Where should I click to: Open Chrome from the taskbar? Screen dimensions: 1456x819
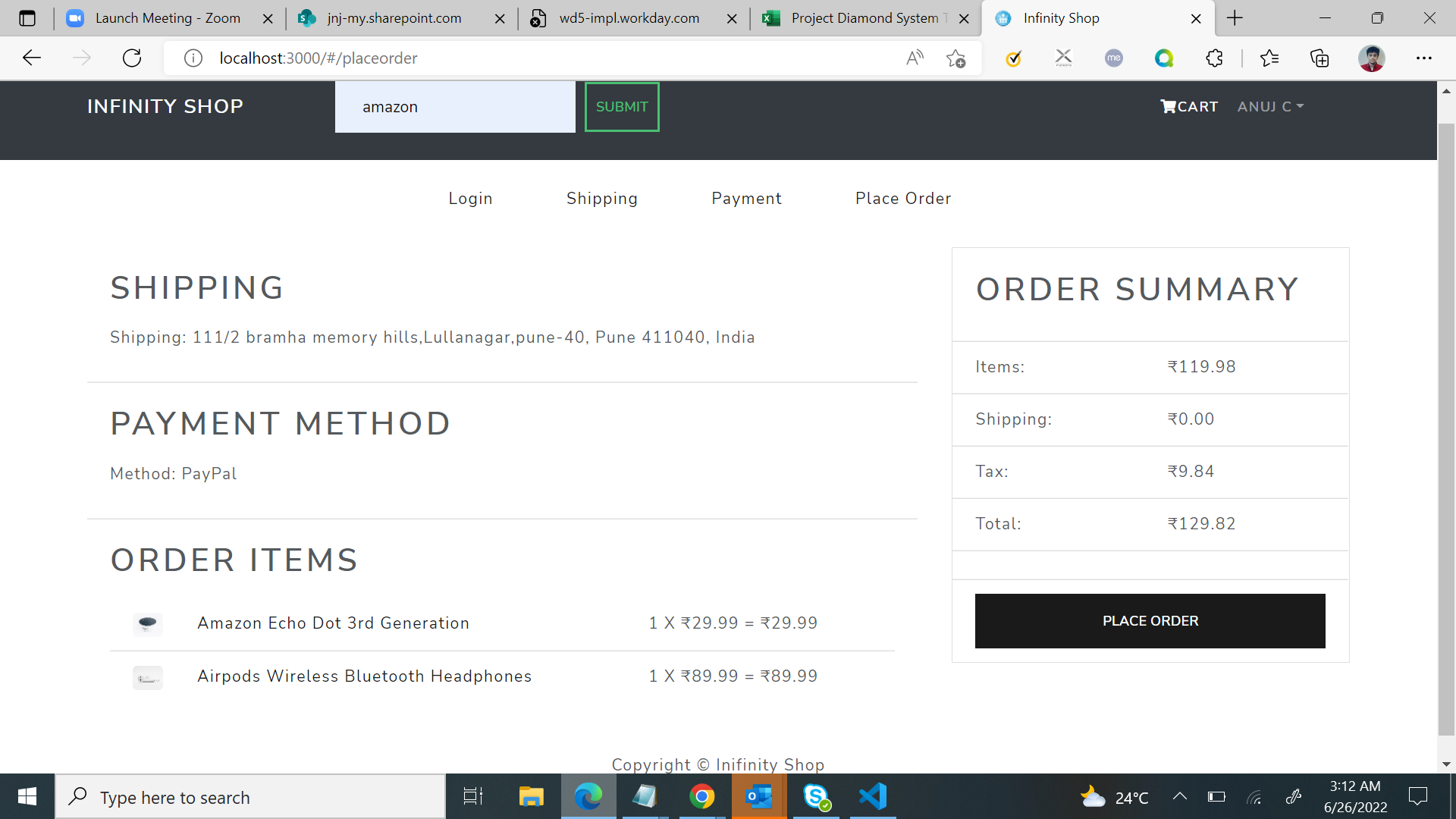701,796
